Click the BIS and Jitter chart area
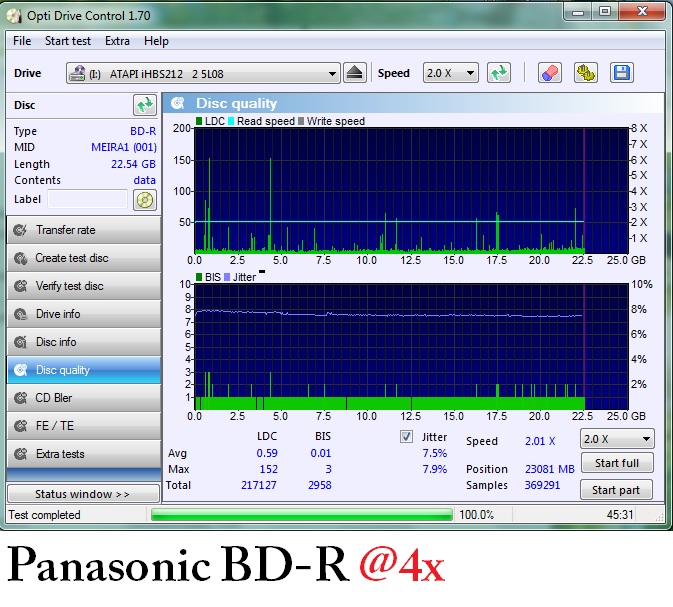 pos(411,347)
